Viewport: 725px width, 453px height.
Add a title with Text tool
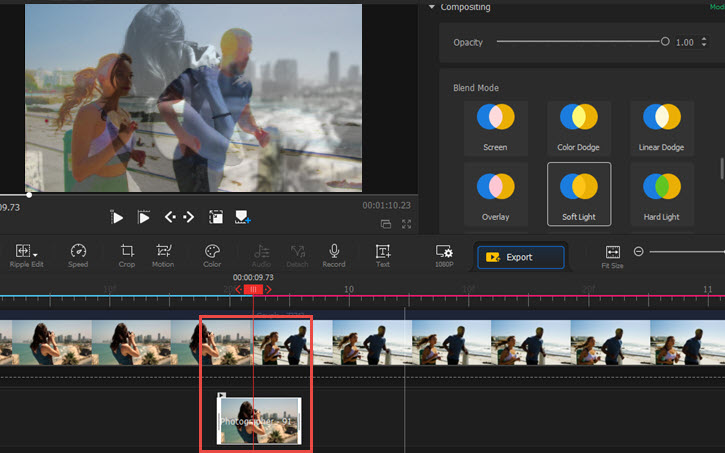pyautogui.click(x=383, y=252)
